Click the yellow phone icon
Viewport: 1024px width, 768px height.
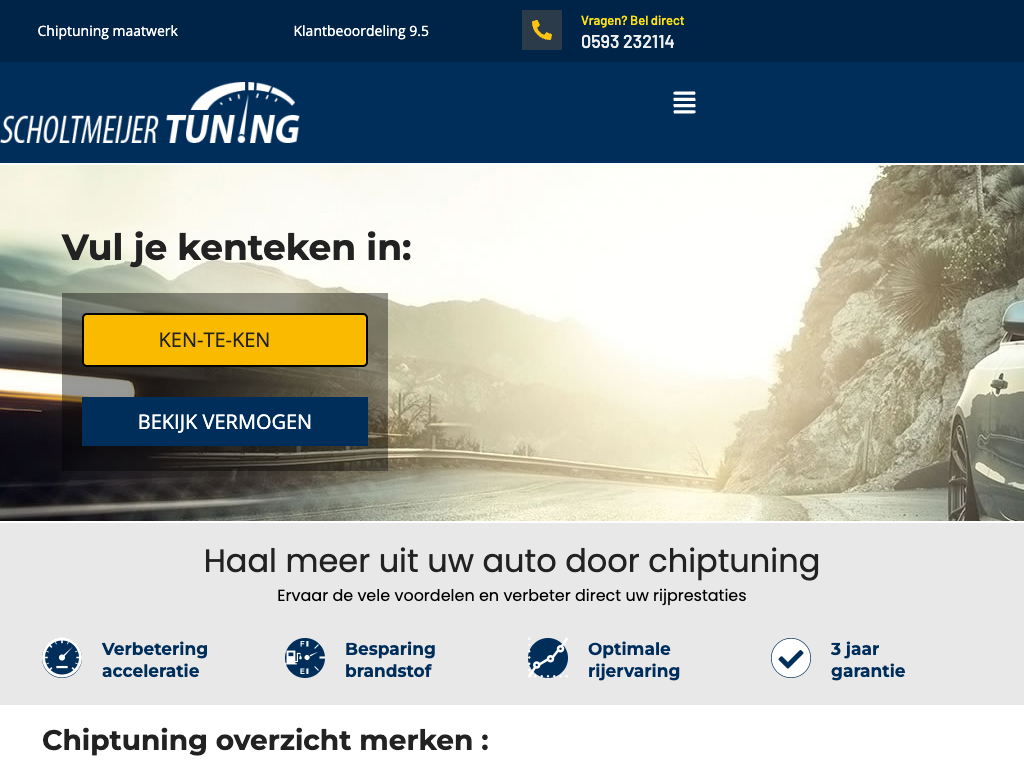coord(541,30)
